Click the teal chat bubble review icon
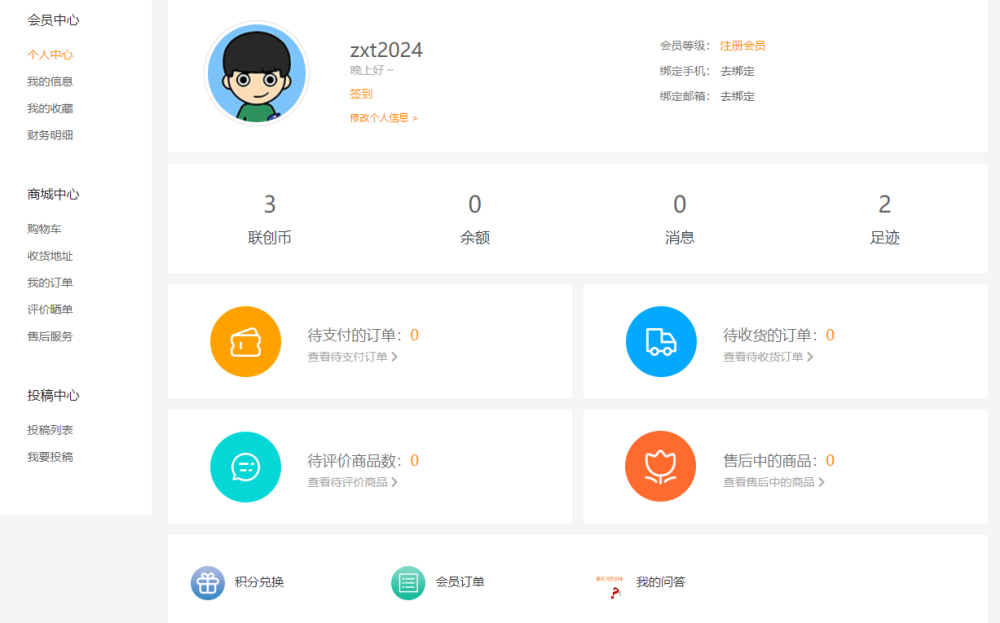 click(246, 467)
